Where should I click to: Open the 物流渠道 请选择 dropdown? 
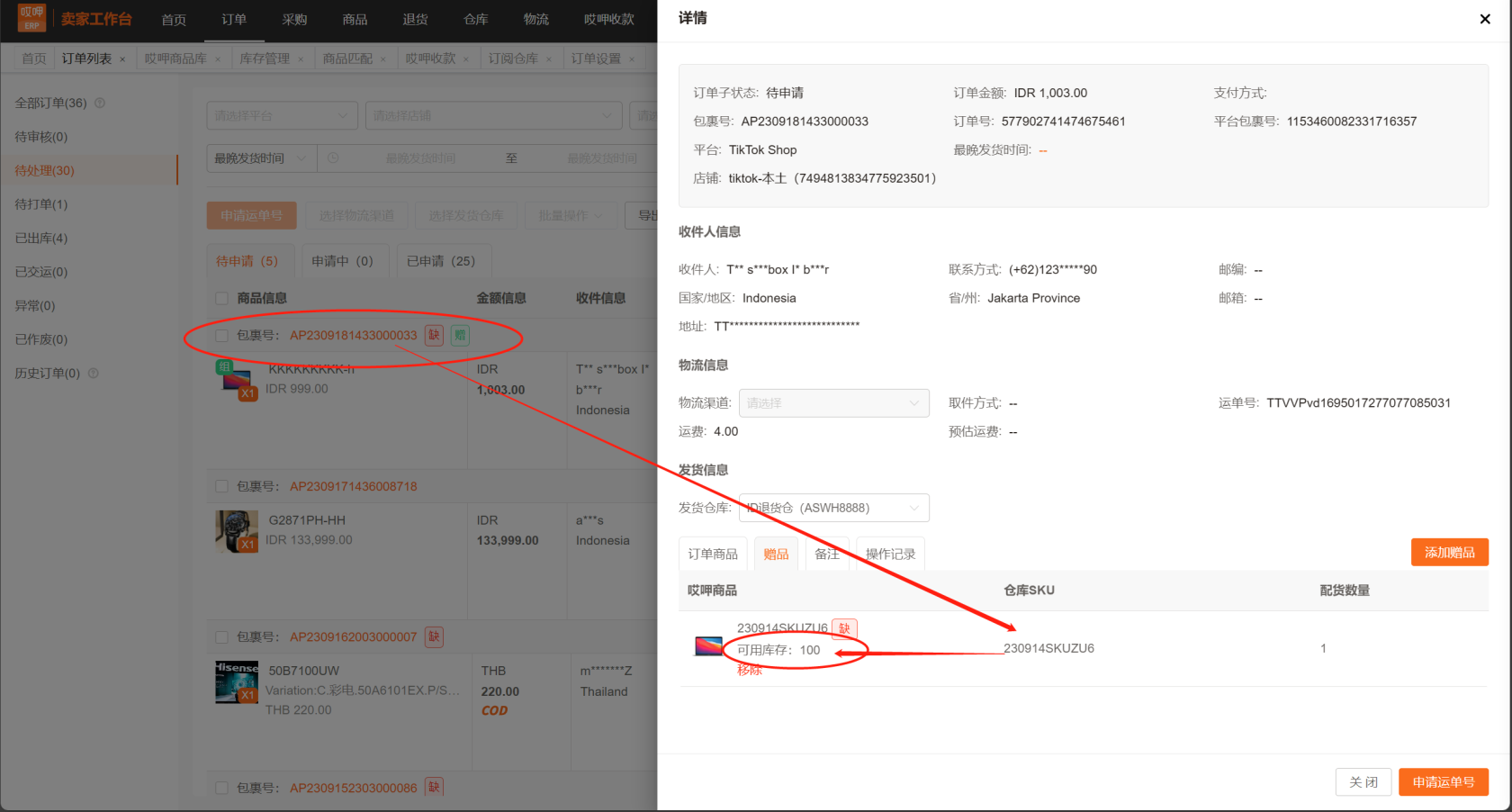click(833, 403)
